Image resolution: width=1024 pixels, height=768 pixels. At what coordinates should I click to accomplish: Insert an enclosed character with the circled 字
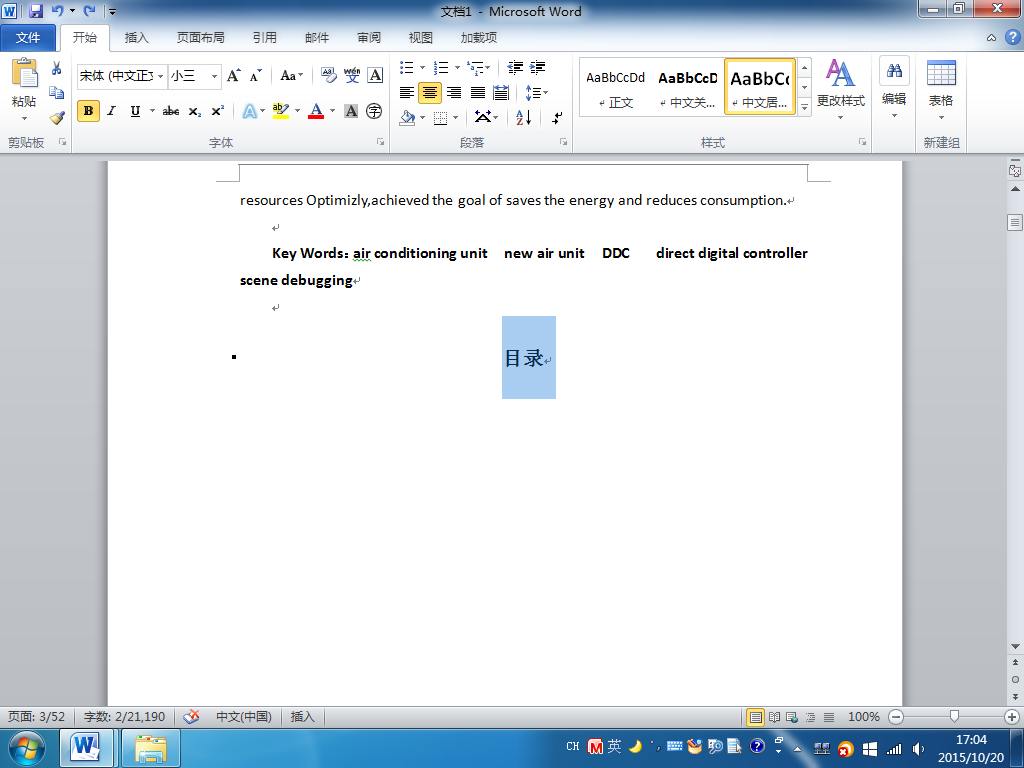374,111
